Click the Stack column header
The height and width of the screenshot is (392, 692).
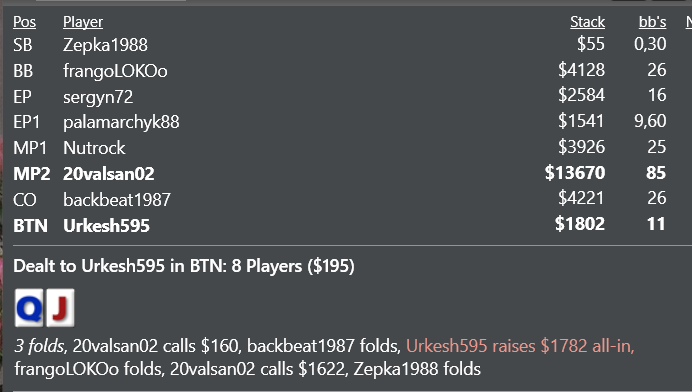coord(587,22)
